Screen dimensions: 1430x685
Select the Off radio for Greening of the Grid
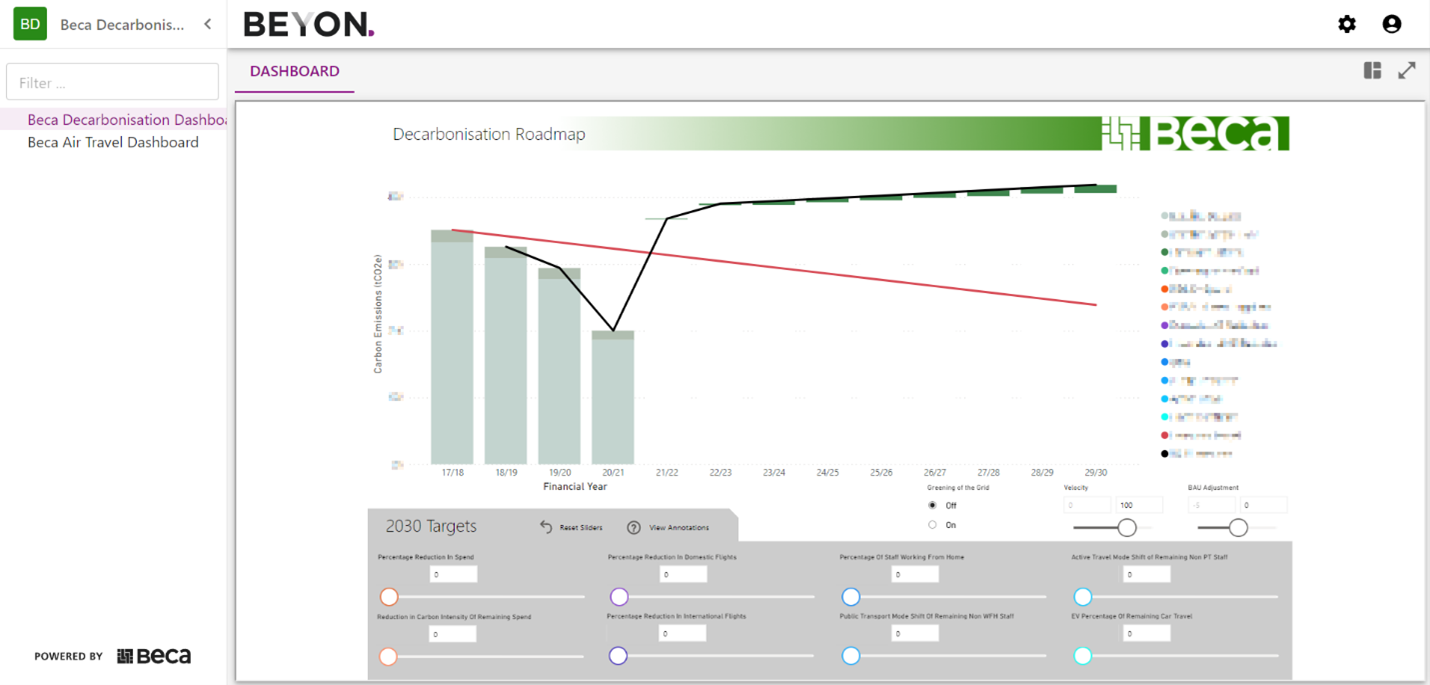pos(931,505)
